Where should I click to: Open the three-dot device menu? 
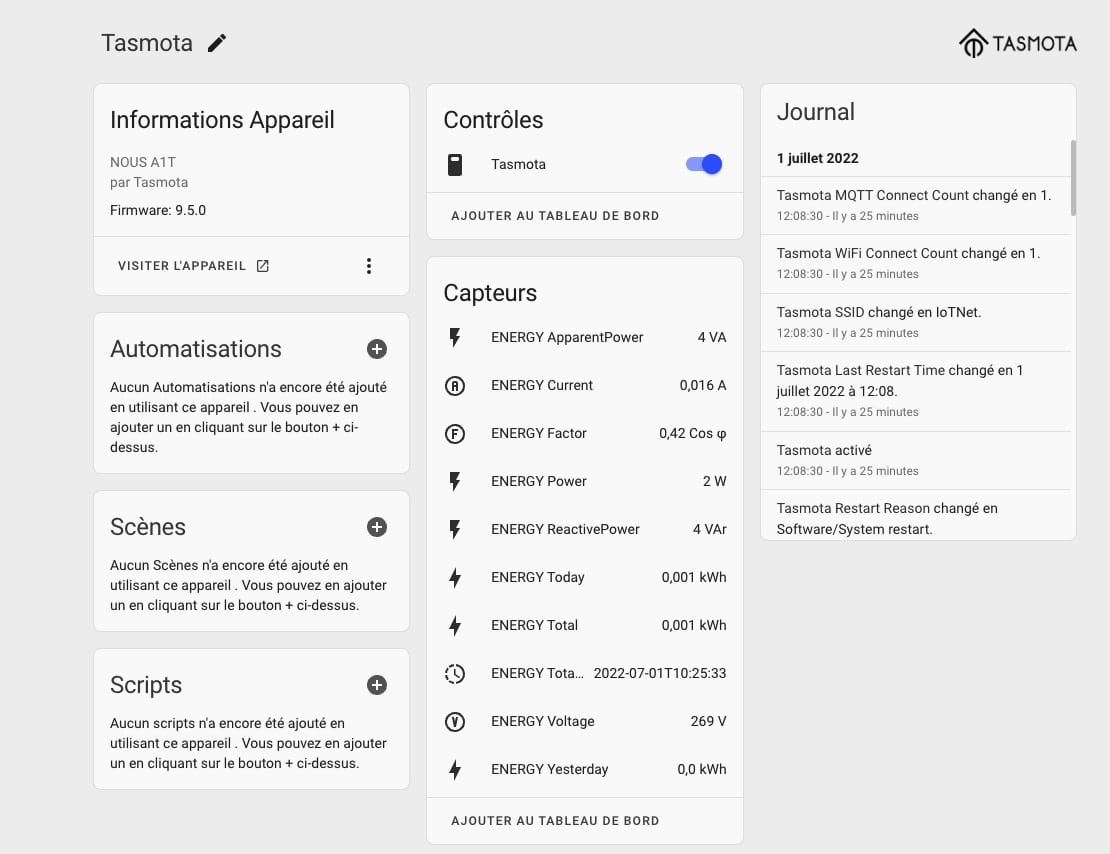[369, 266]
